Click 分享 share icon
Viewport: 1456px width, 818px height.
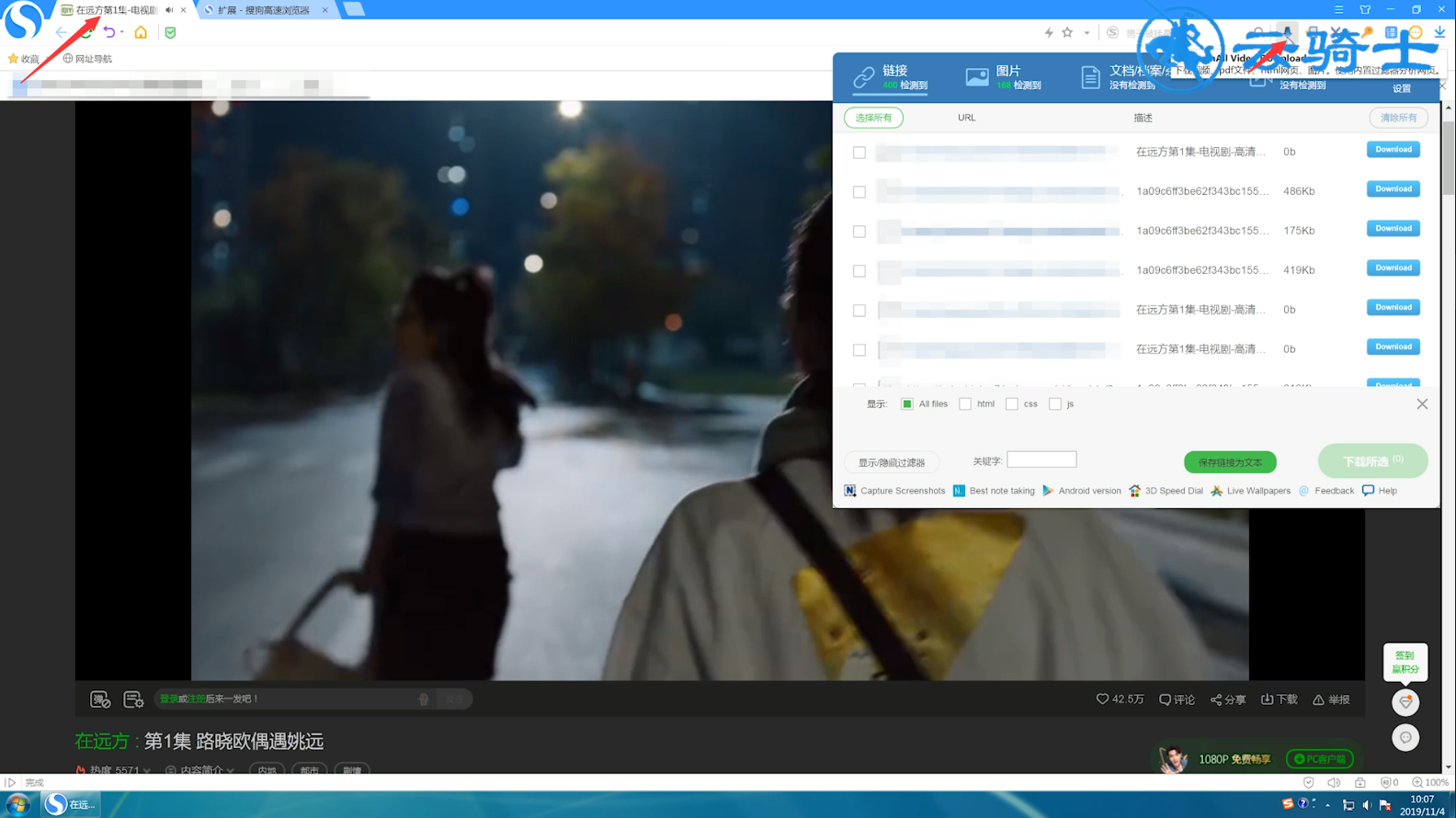pyautogui.click(x=1228, y=699)
